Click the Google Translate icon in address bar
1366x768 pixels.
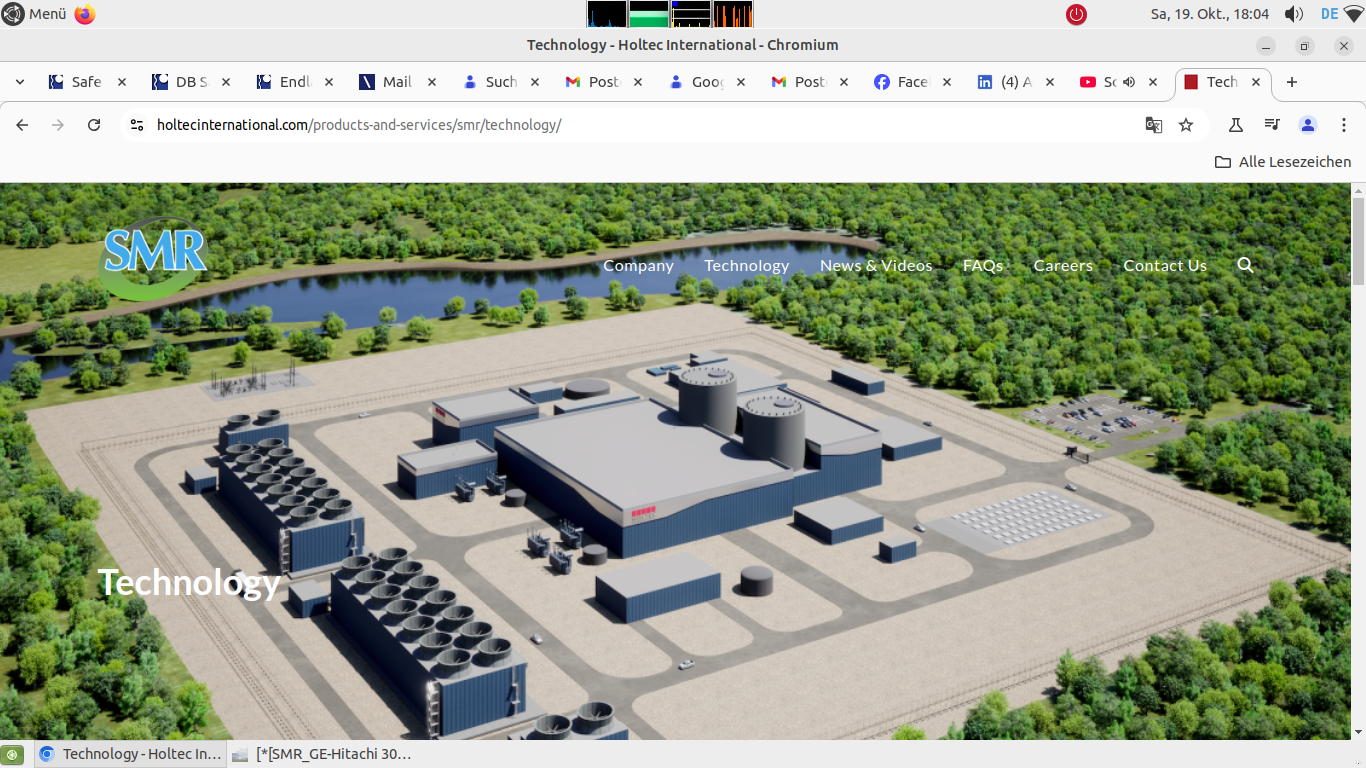click(1154, 125)
